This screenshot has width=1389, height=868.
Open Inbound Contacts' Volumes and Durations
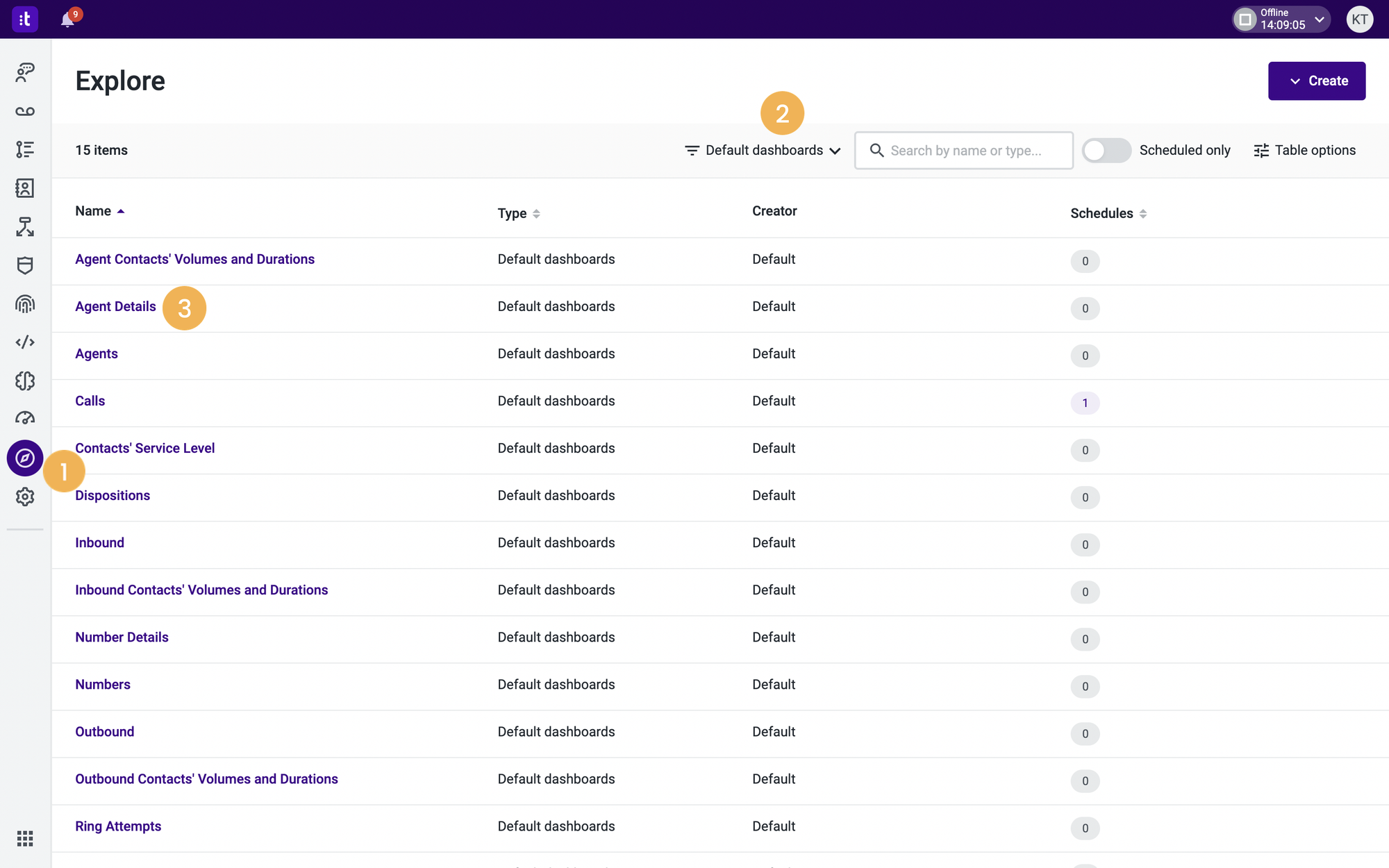coord(201,590)
